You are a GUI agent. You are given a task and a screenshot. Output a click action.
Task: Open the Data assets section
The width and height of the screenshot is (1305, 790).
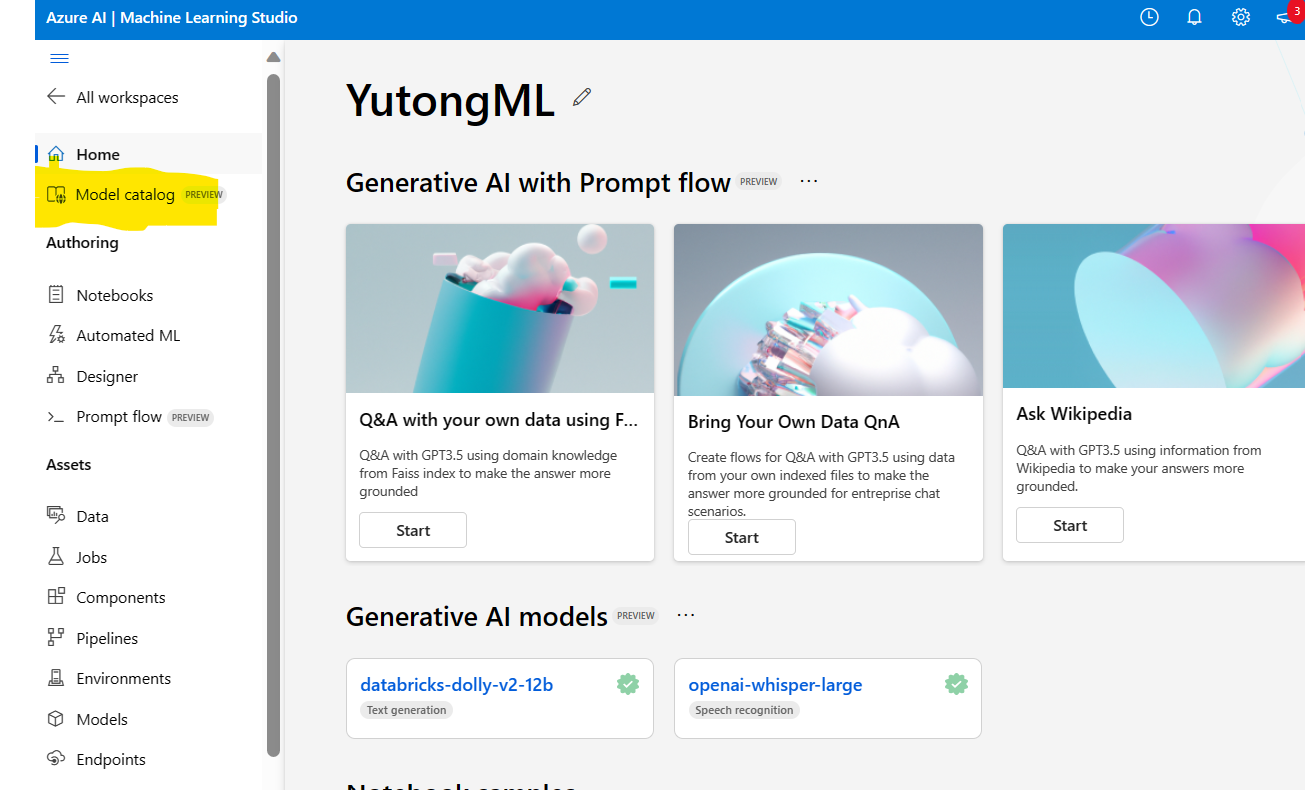point(91,516)
